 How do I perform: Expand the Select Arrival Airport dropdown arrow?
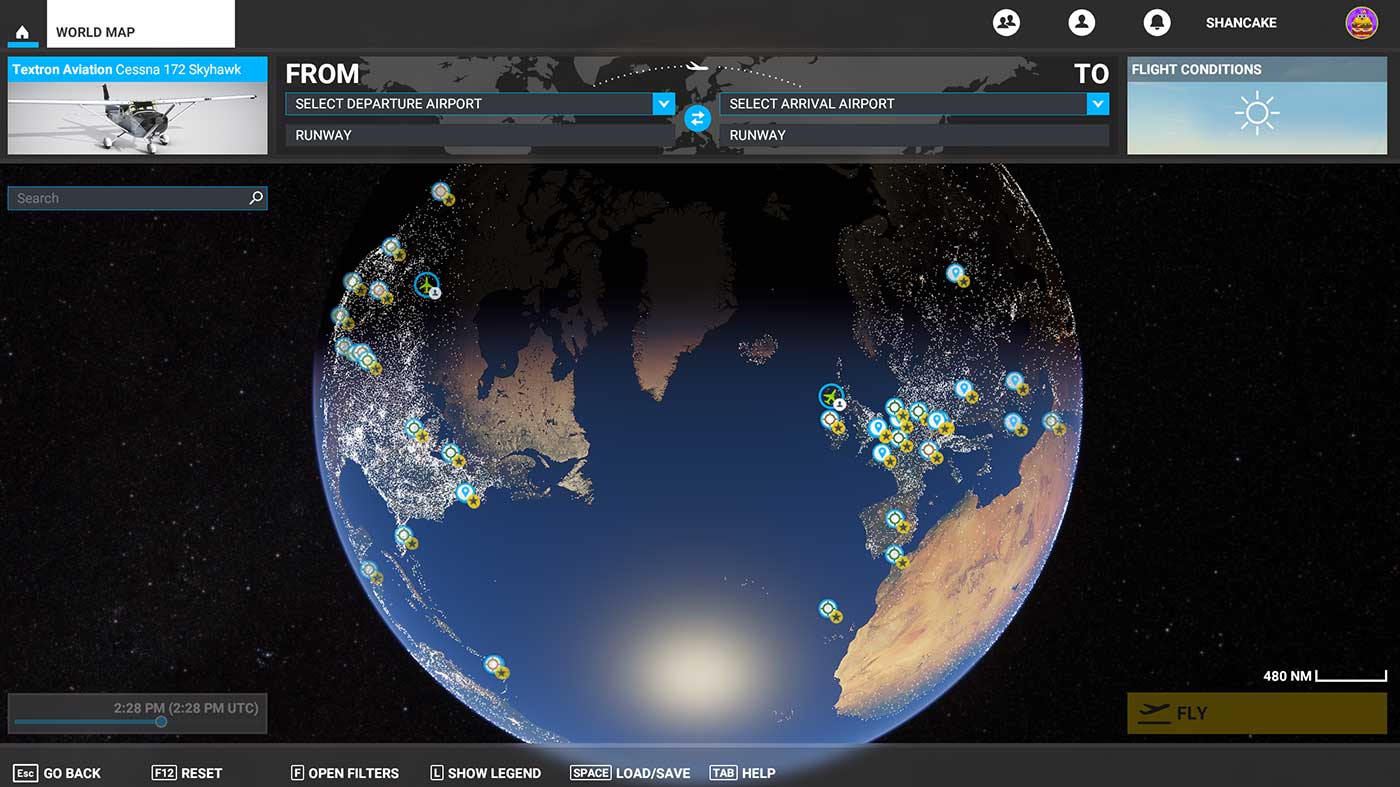[1098, 103]
